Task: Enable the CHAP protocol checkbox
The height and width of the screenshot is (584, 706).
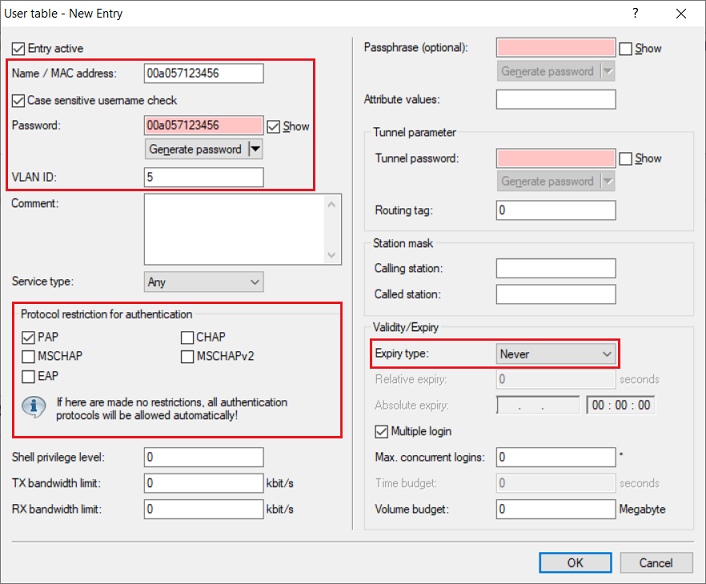Action: point(188,338)
